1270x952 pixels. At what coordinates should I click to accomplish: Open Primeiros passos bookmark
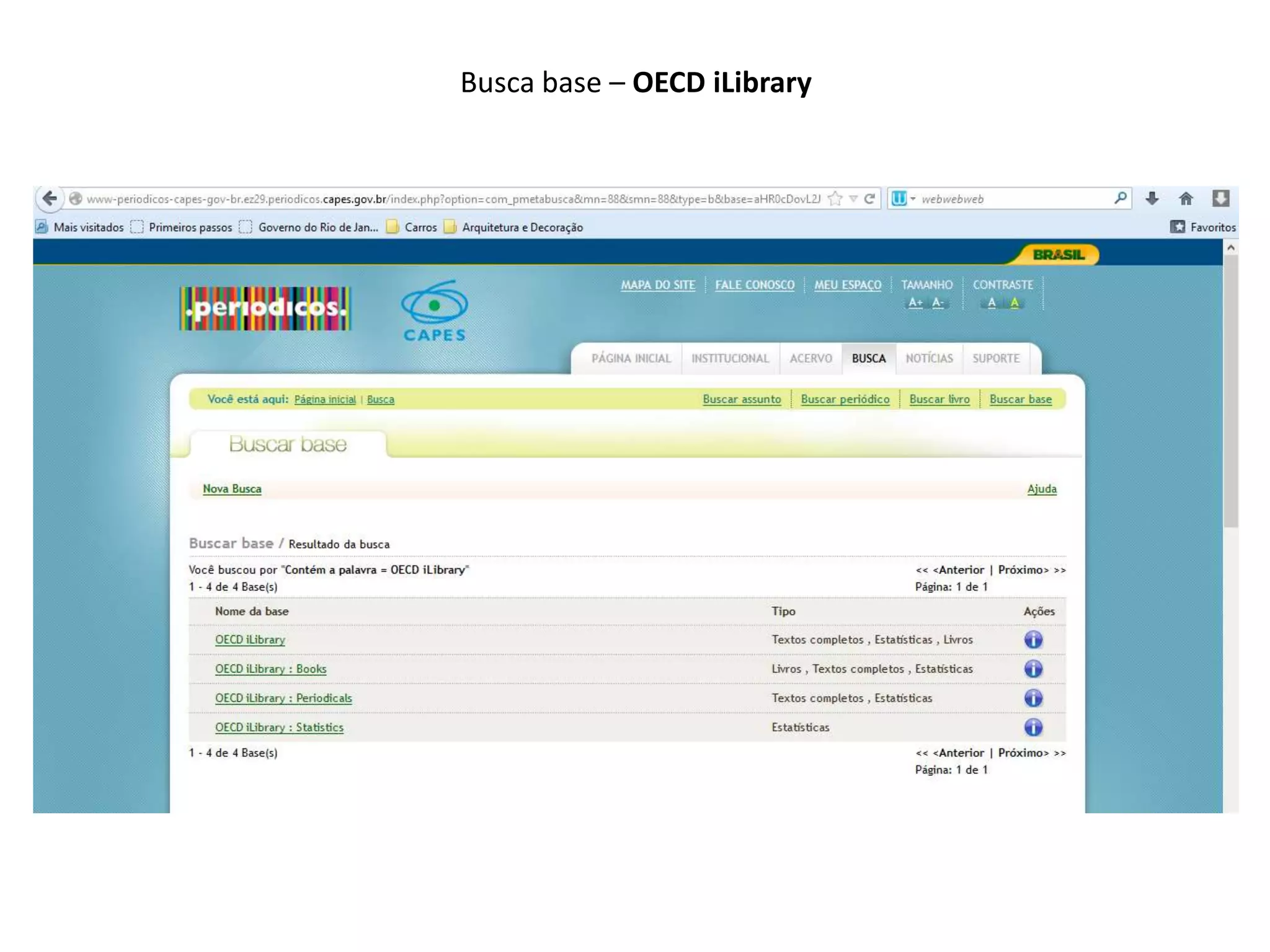pyautogui.click(x=182, y=227)
